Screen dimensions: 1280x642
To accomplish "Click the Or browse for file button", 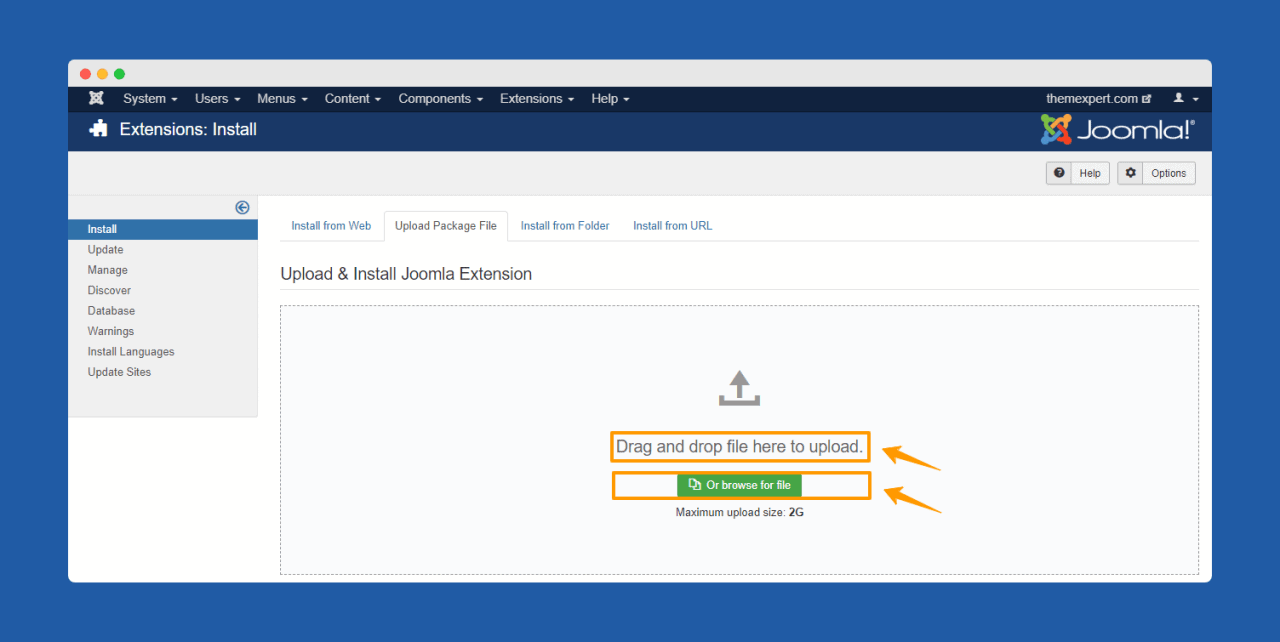I will tap(739, 485).
